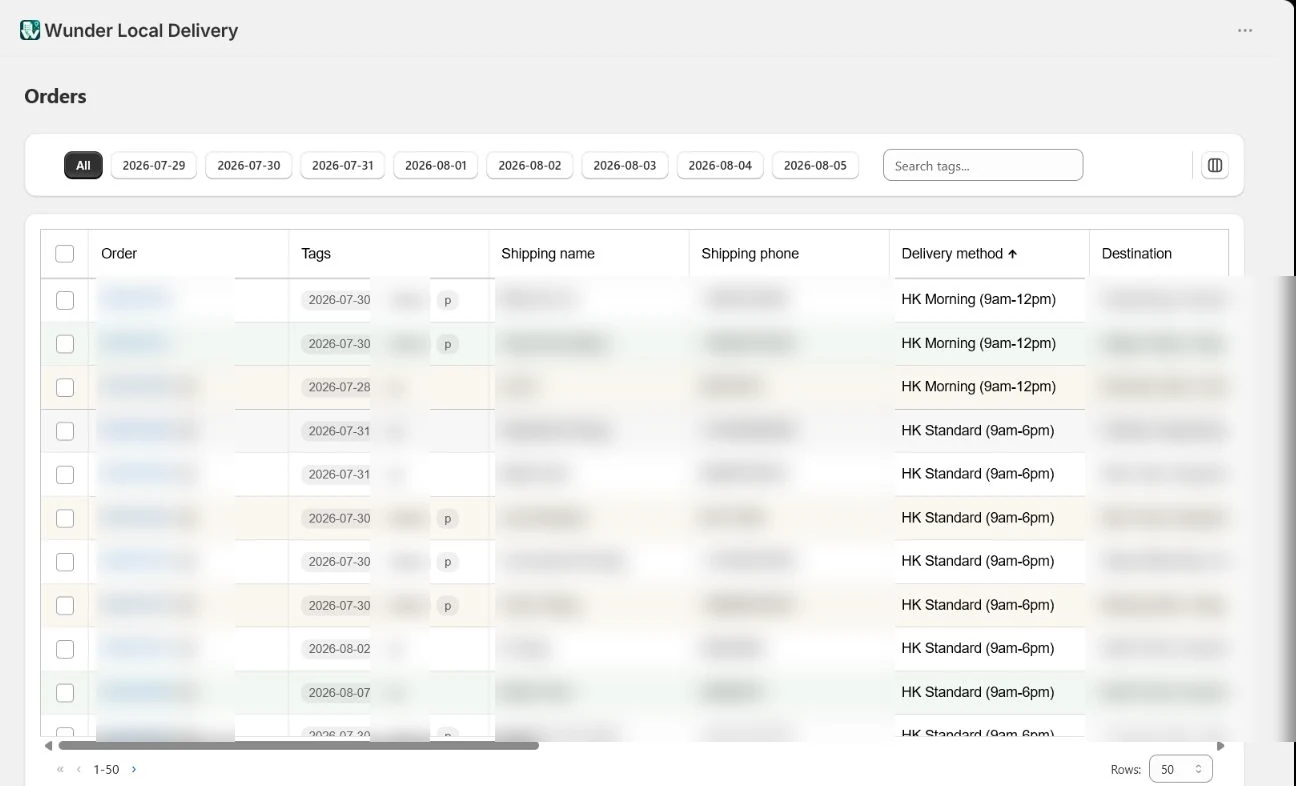This screenshot has height=786, width=1296.
Task: Click the 2026-08-02 tag in table row
Action: click(x=339, y=649)
